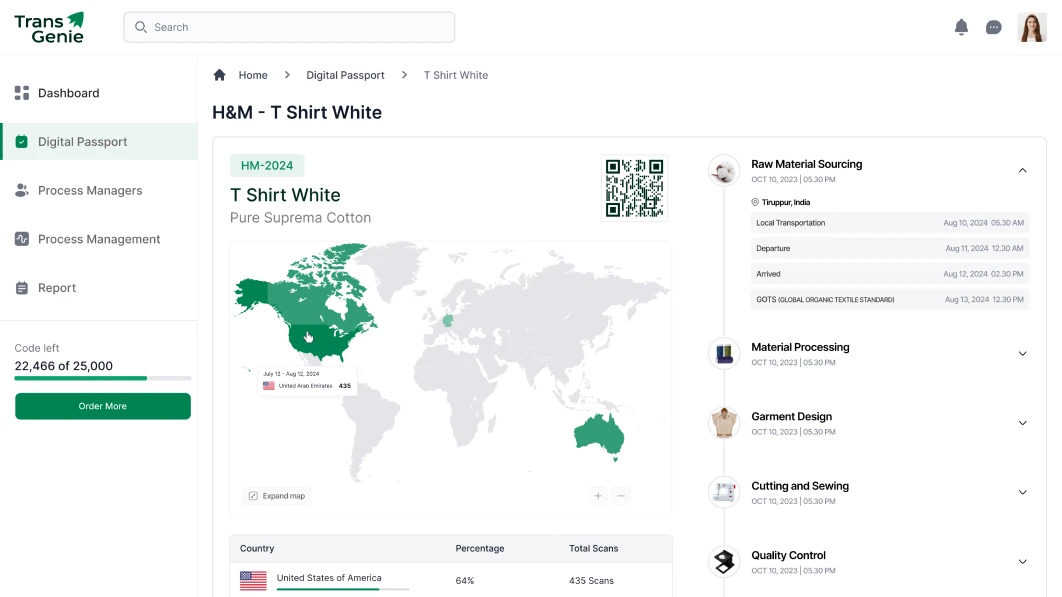Navigate to Home breadcrumb link

pyautogui.click(x=253, y=75)
